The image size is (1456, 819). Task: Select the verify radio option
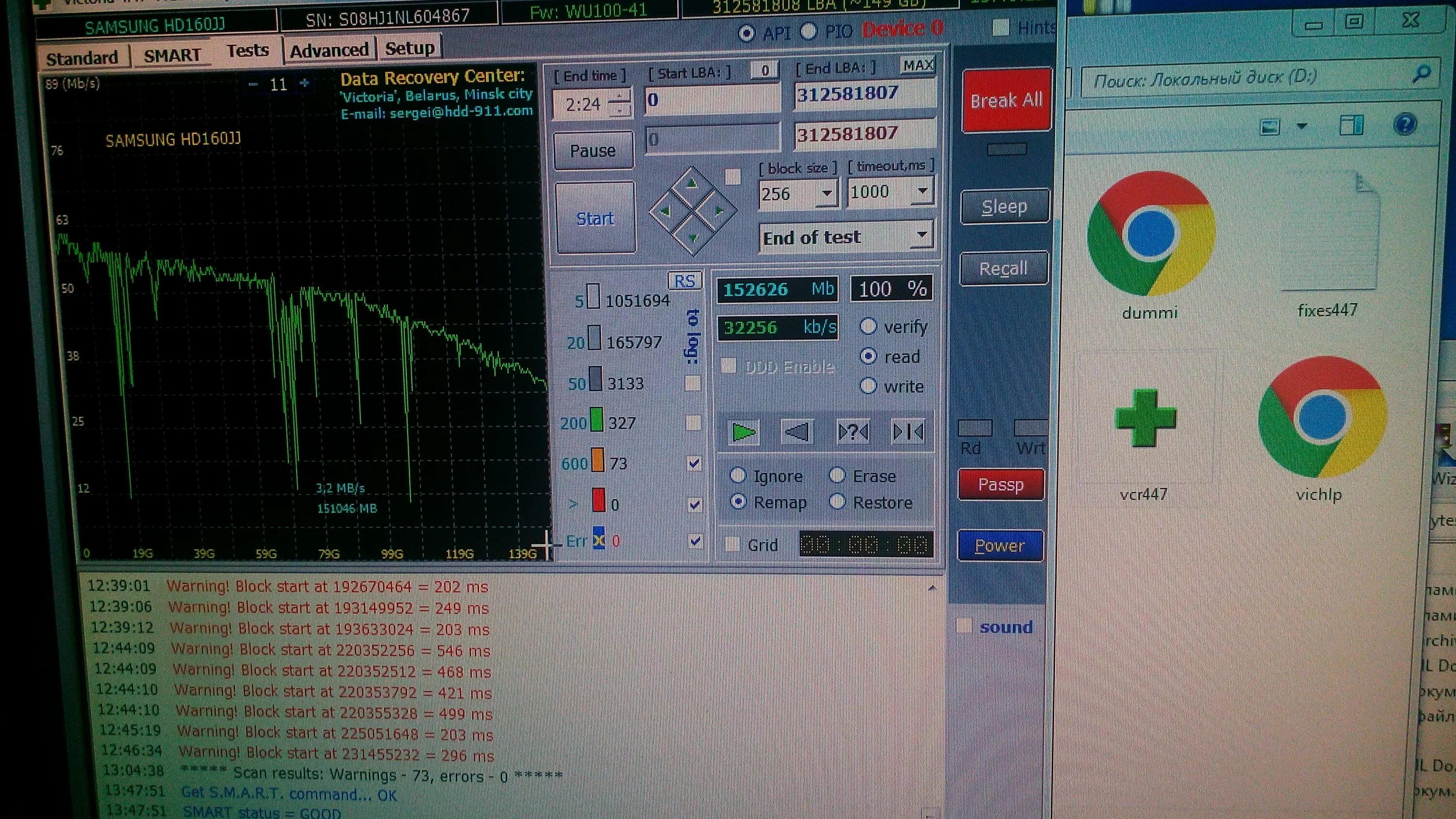point(868,326)
